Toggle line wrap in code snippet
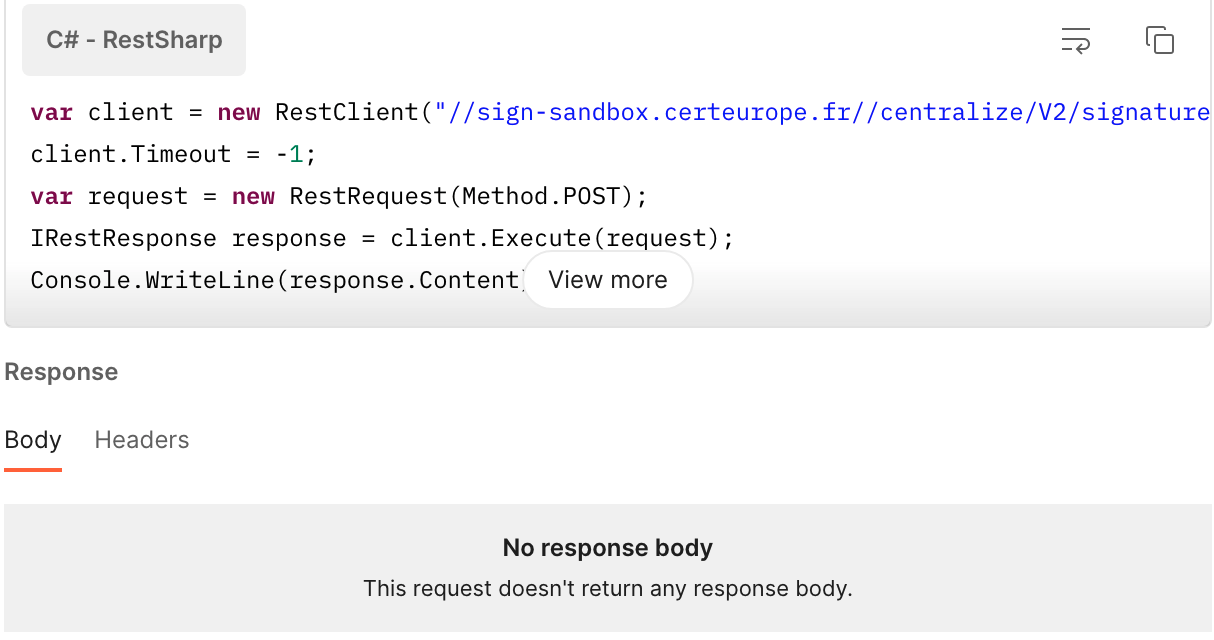Viewport: 1214px width, 640px height. coord(1075,41)
